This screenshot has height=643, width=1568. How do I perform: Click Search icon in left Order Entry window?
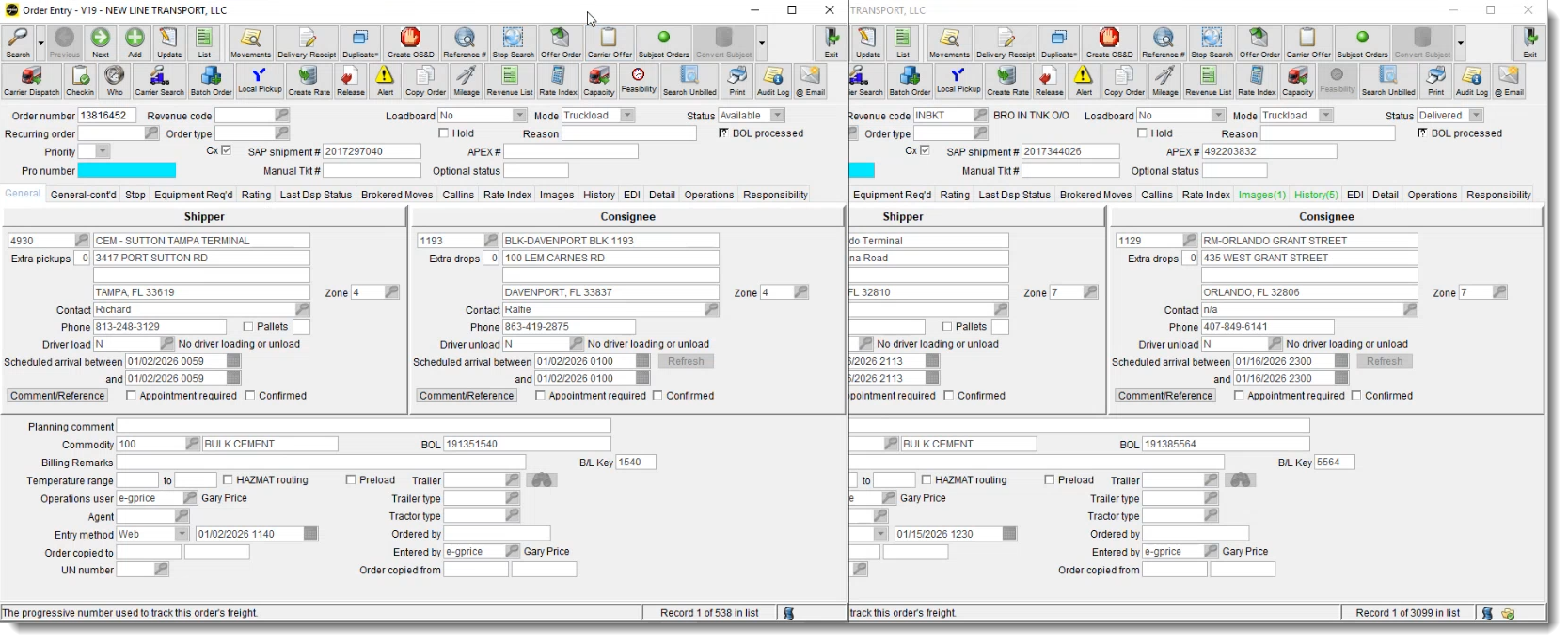tap(18, 43)
